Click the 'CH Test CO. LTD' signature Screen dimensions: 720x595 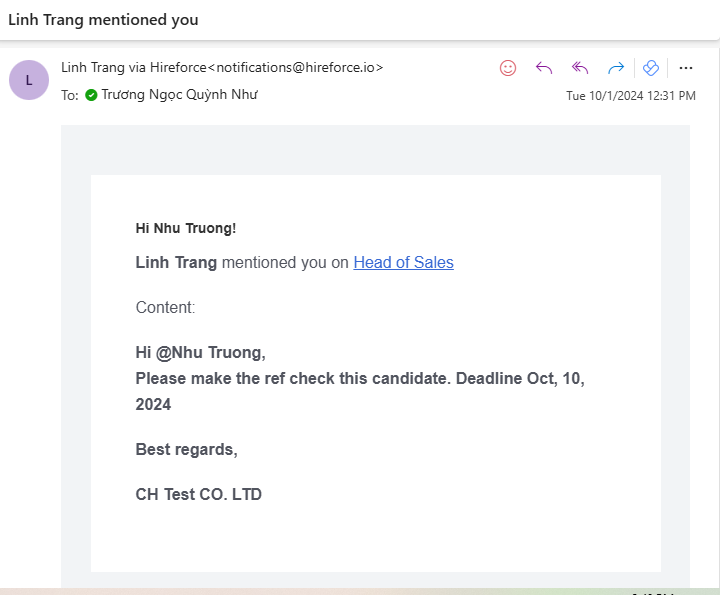click(198, 494)
